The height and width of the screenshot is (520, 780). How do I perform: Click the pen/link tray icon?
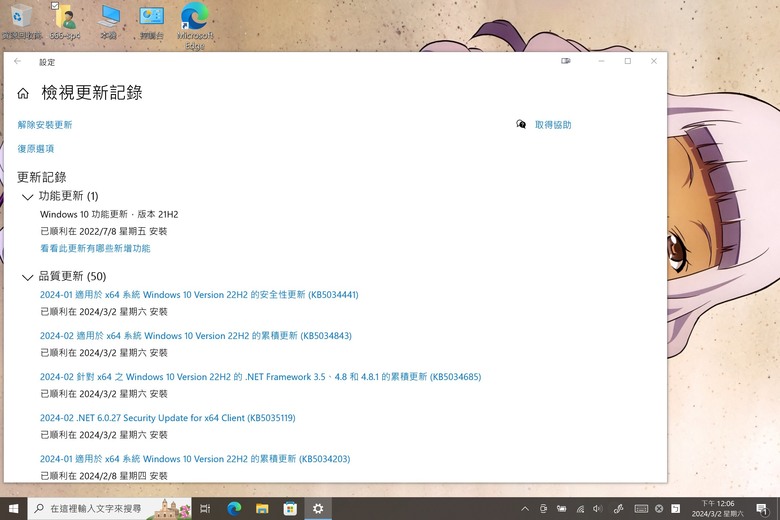(x=618, y=509)
